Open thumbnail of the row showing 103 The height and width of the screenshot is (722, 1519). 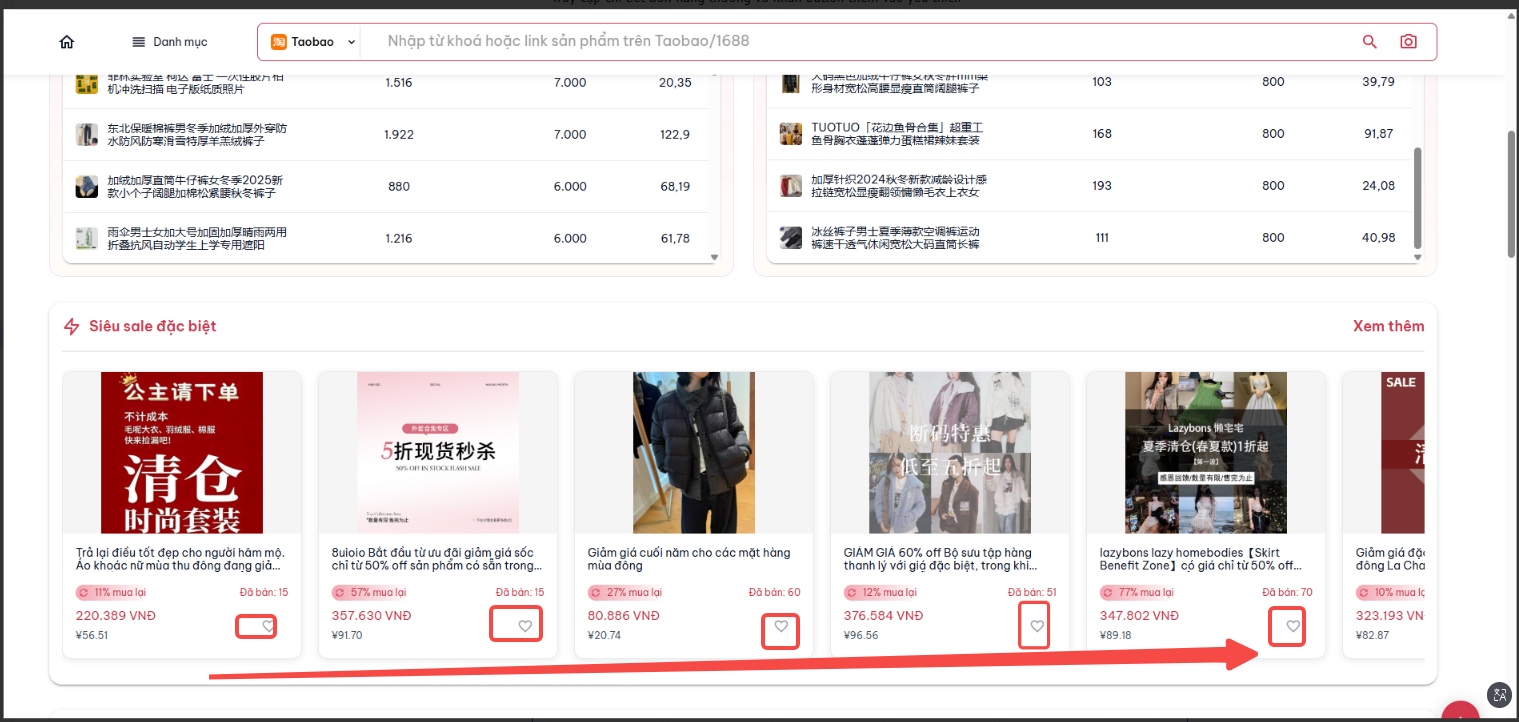791,83
